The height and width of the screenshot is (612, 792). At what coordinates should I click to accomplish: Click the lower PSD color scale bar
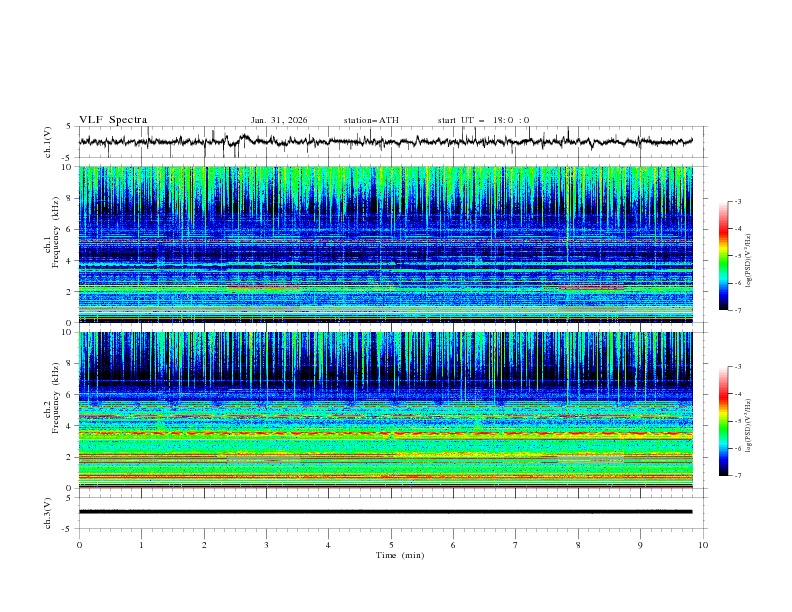point(723,421)
